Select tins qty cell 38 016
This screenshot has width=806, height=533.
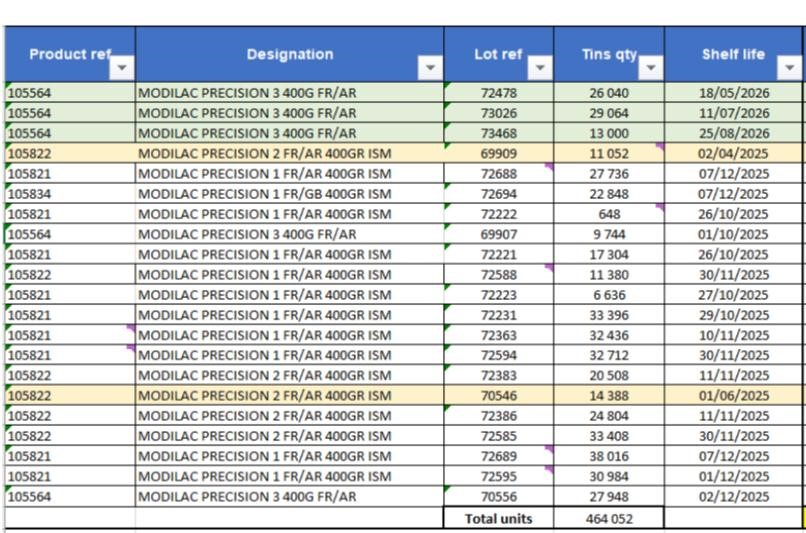click(x=608, y=457)
